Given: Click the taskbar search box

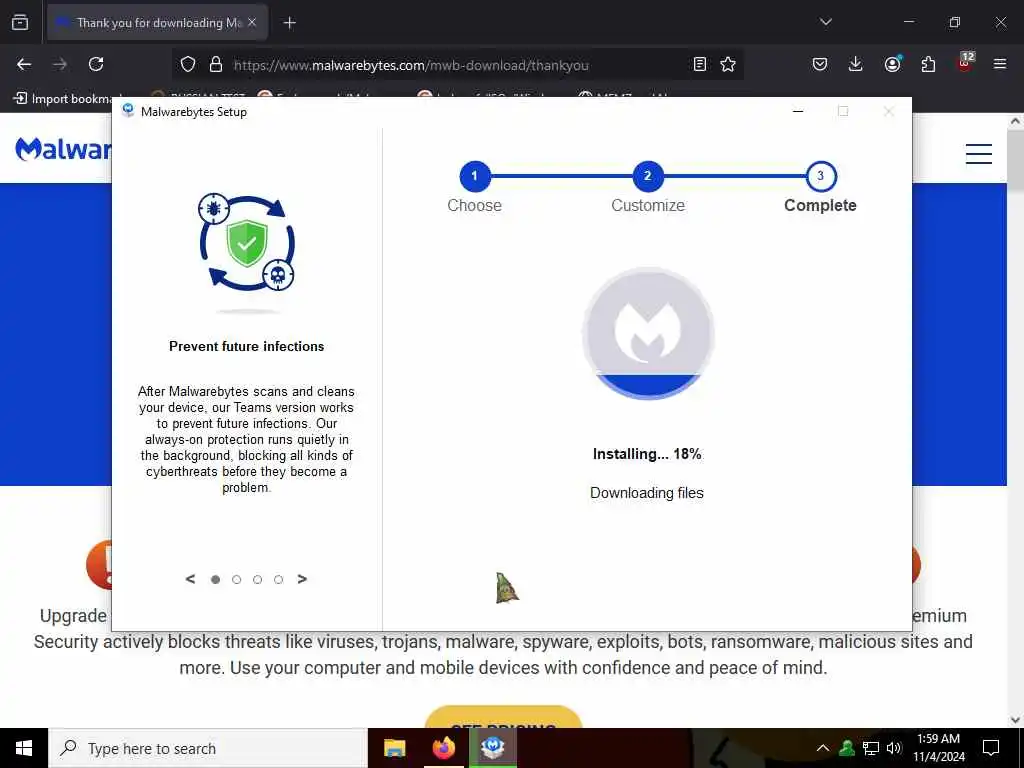Looking at the screenshot, I should (208, 748).
